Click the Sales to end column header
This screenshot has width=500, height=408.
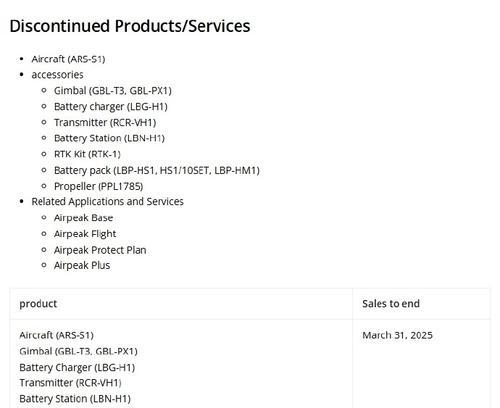[391, 304]
